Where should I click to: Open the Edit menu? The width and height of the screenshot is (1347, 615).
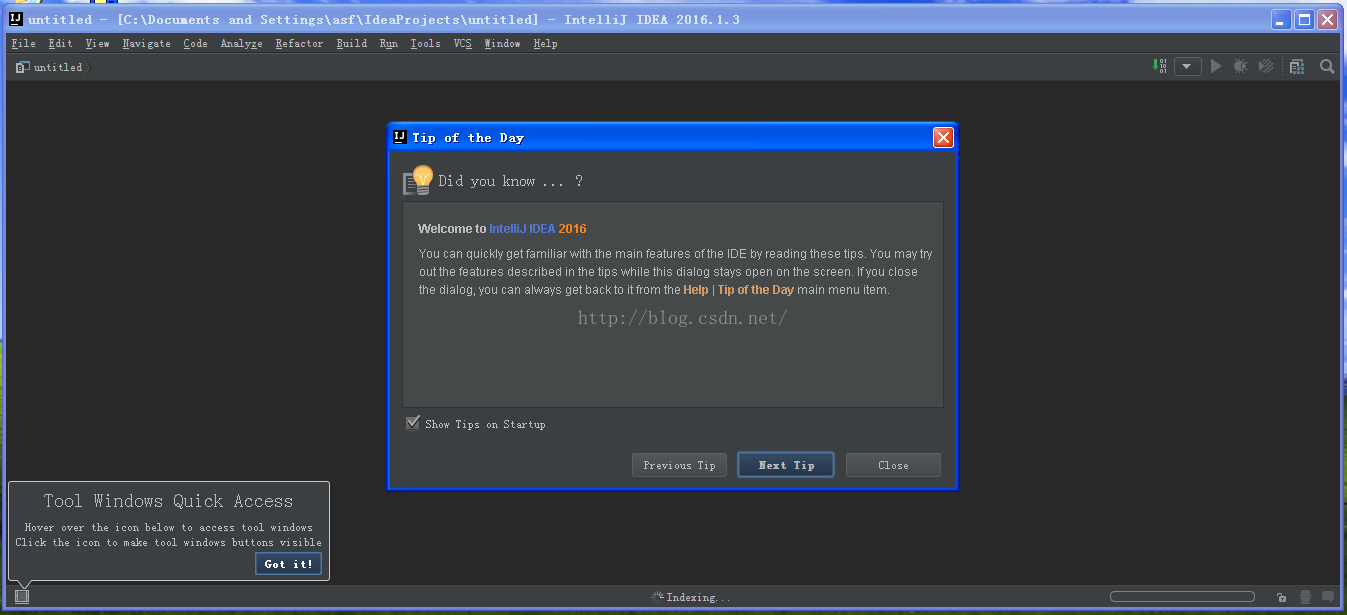60,43
